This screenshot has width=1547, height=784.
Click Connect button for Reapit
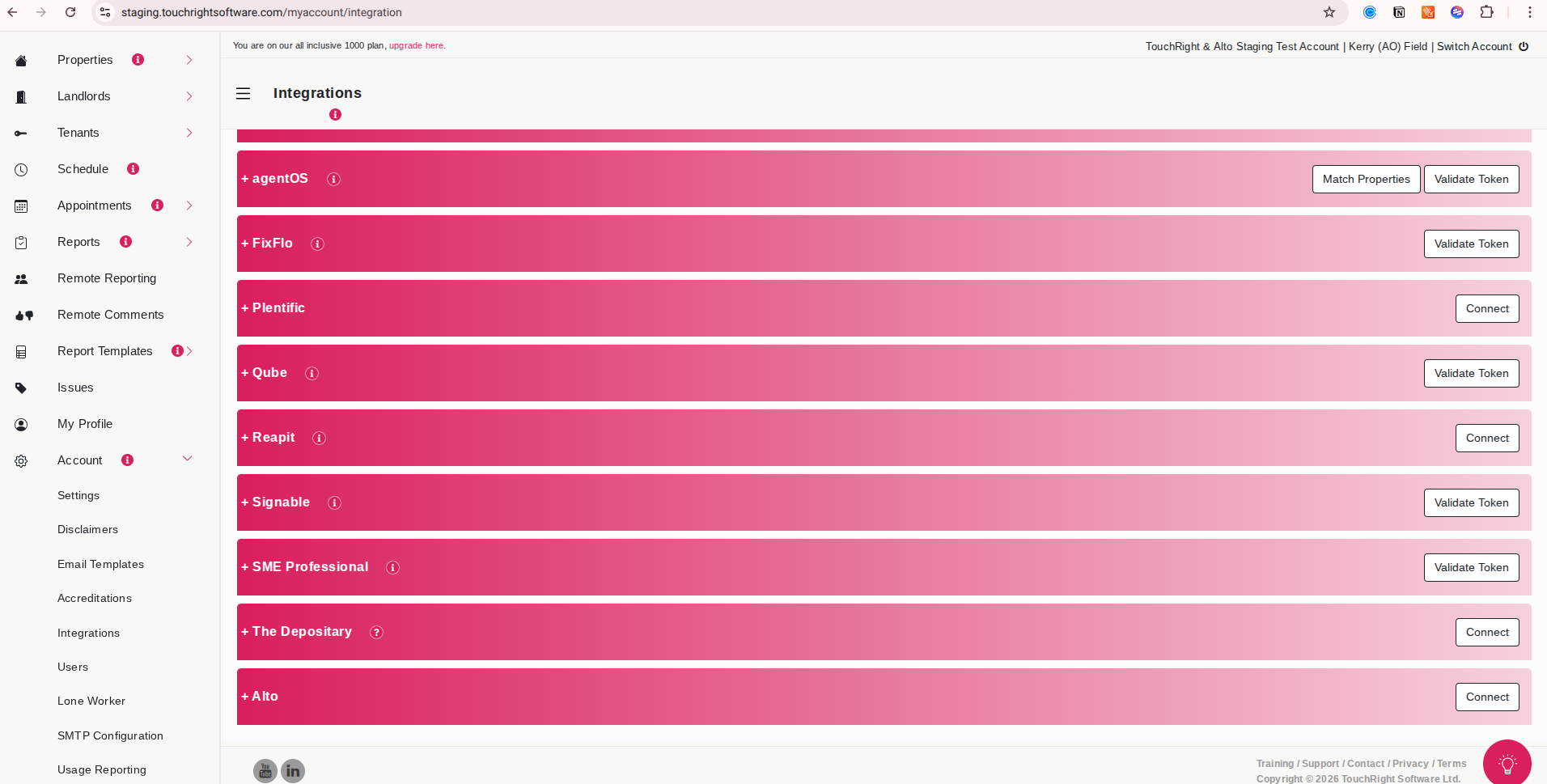pos(1486,438)
